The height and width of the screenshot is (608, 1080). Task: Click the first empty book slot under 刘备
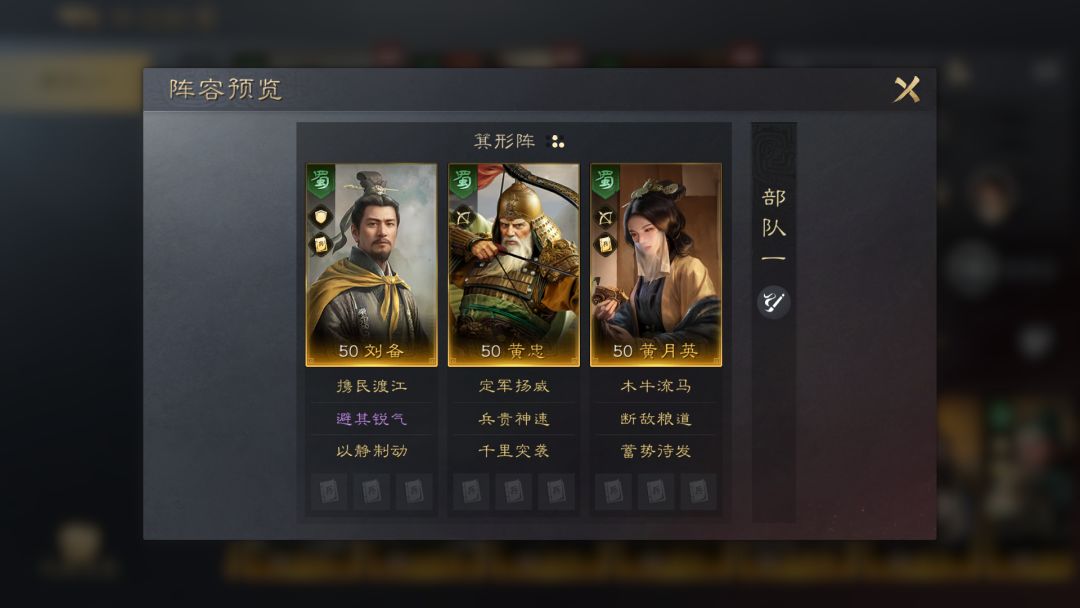[329, 492]
